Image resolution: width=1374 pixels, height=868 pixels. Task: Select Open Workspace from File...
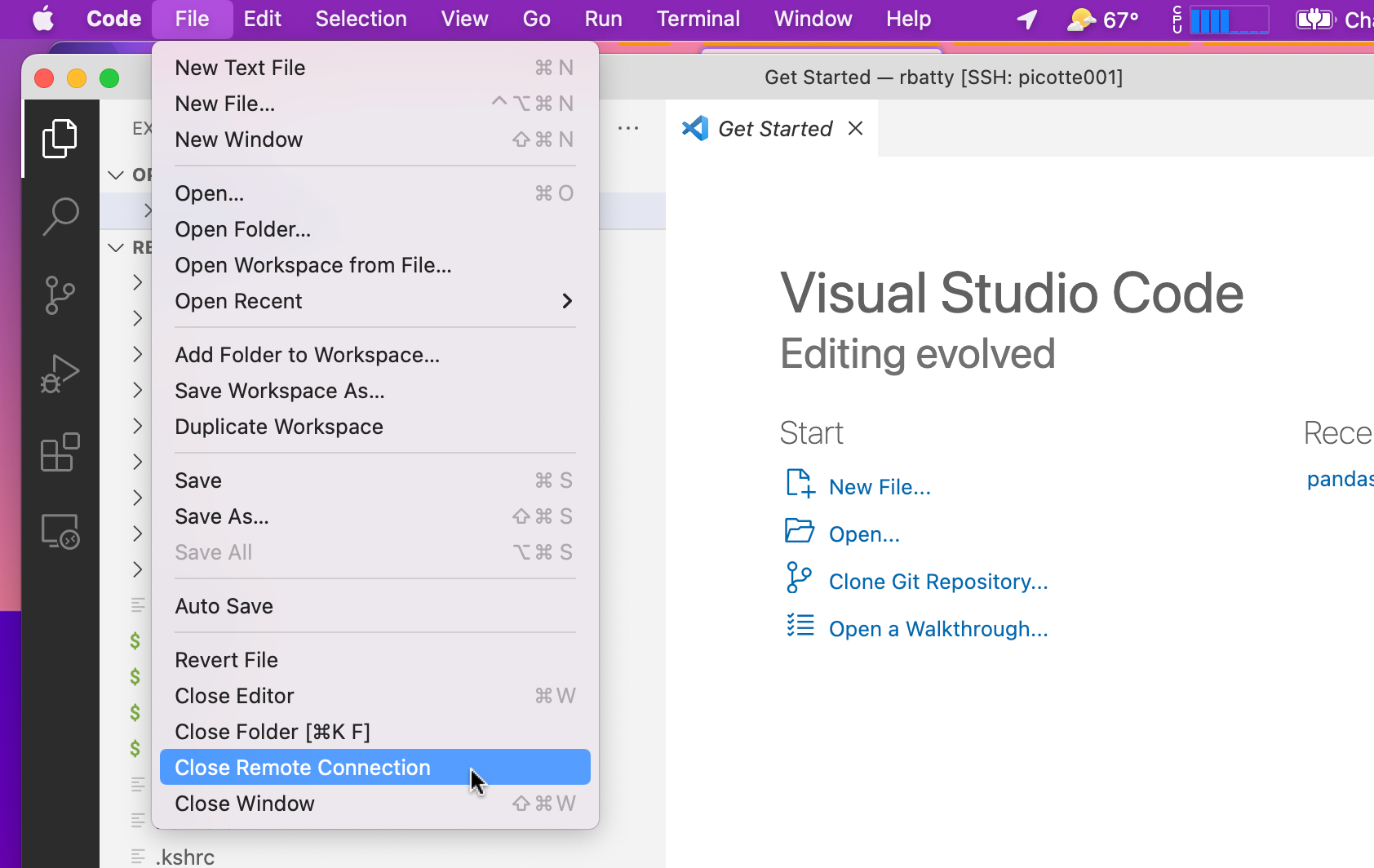tap(375, 265)
